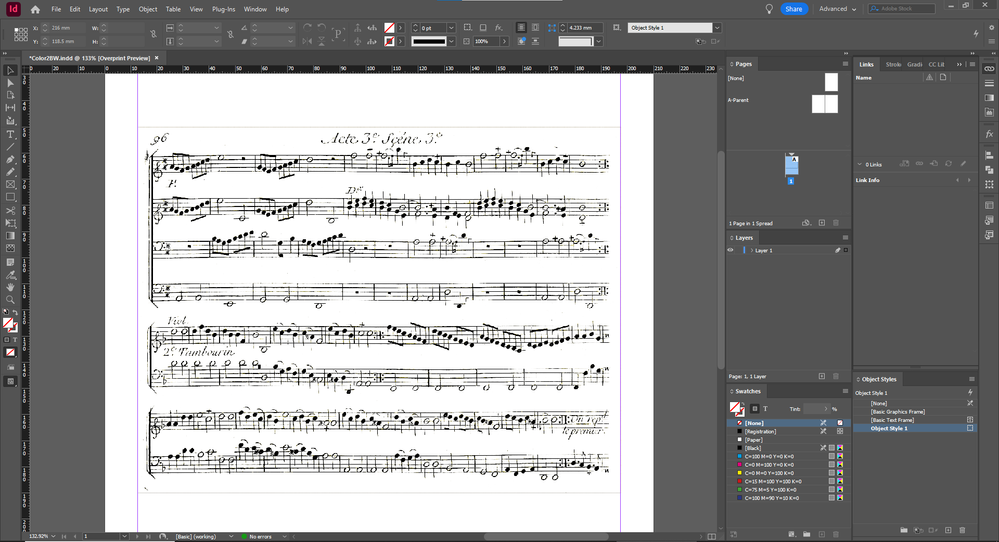
Task: Open the Object menu
Action: click(148, 10)
